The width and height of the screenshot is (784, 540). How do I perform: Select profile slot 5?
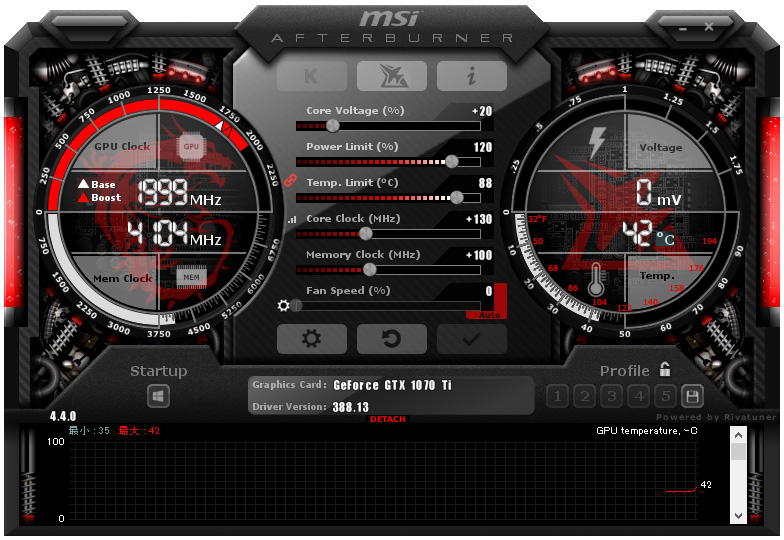tap(666, 397)
